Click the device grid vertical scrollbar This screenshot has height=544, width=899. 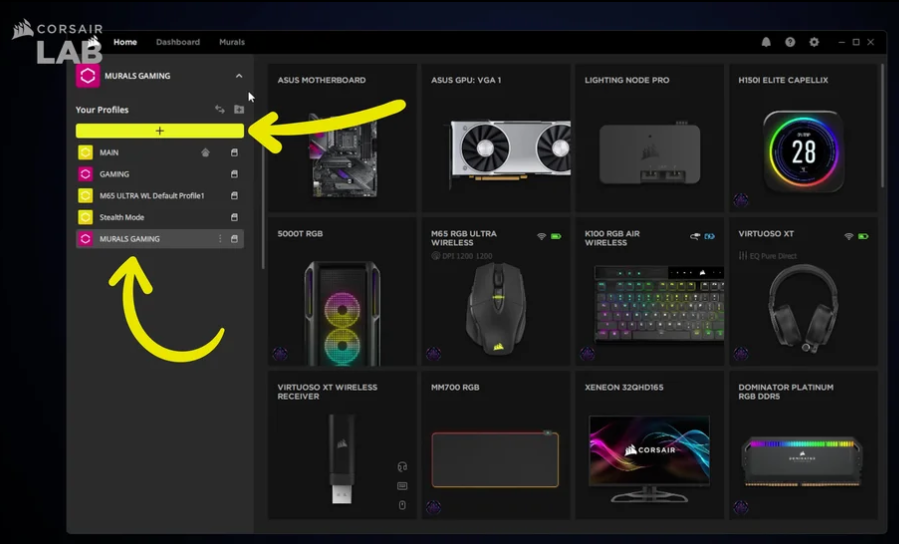click(x=882, y=126)
